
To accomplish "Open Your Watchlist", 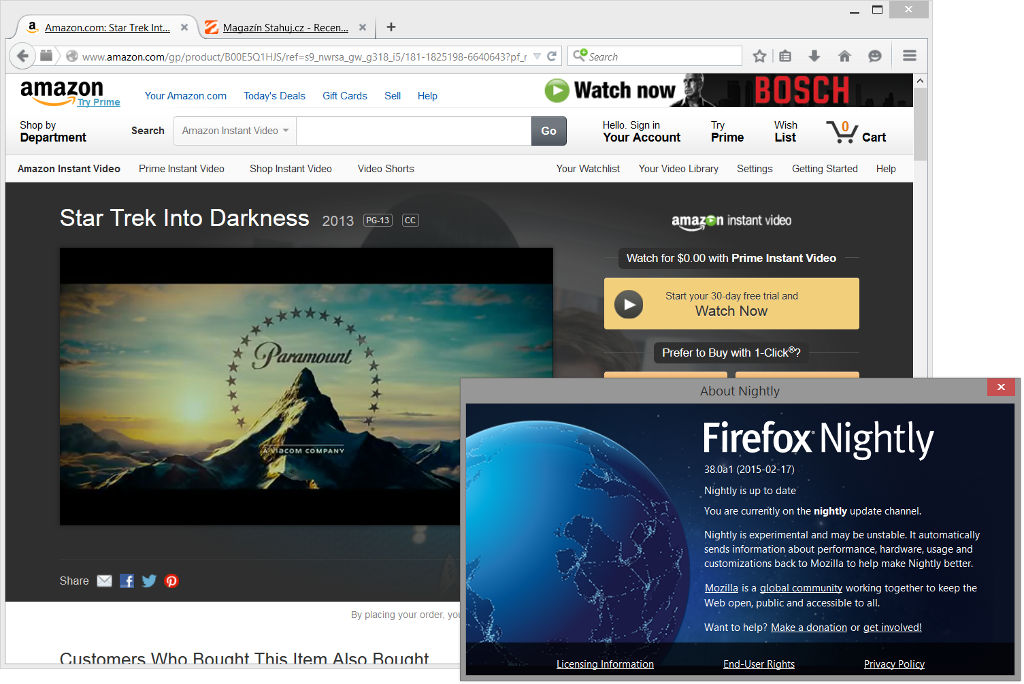I will (x=588, y=169).
